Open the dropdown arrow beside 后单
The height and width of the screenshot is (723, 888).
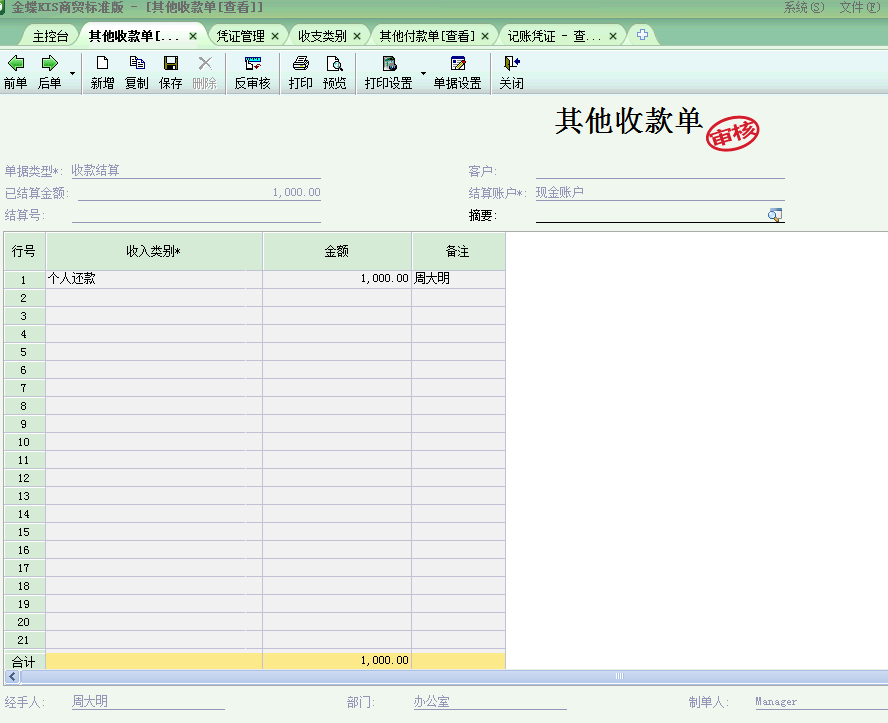tap(72, 74)
